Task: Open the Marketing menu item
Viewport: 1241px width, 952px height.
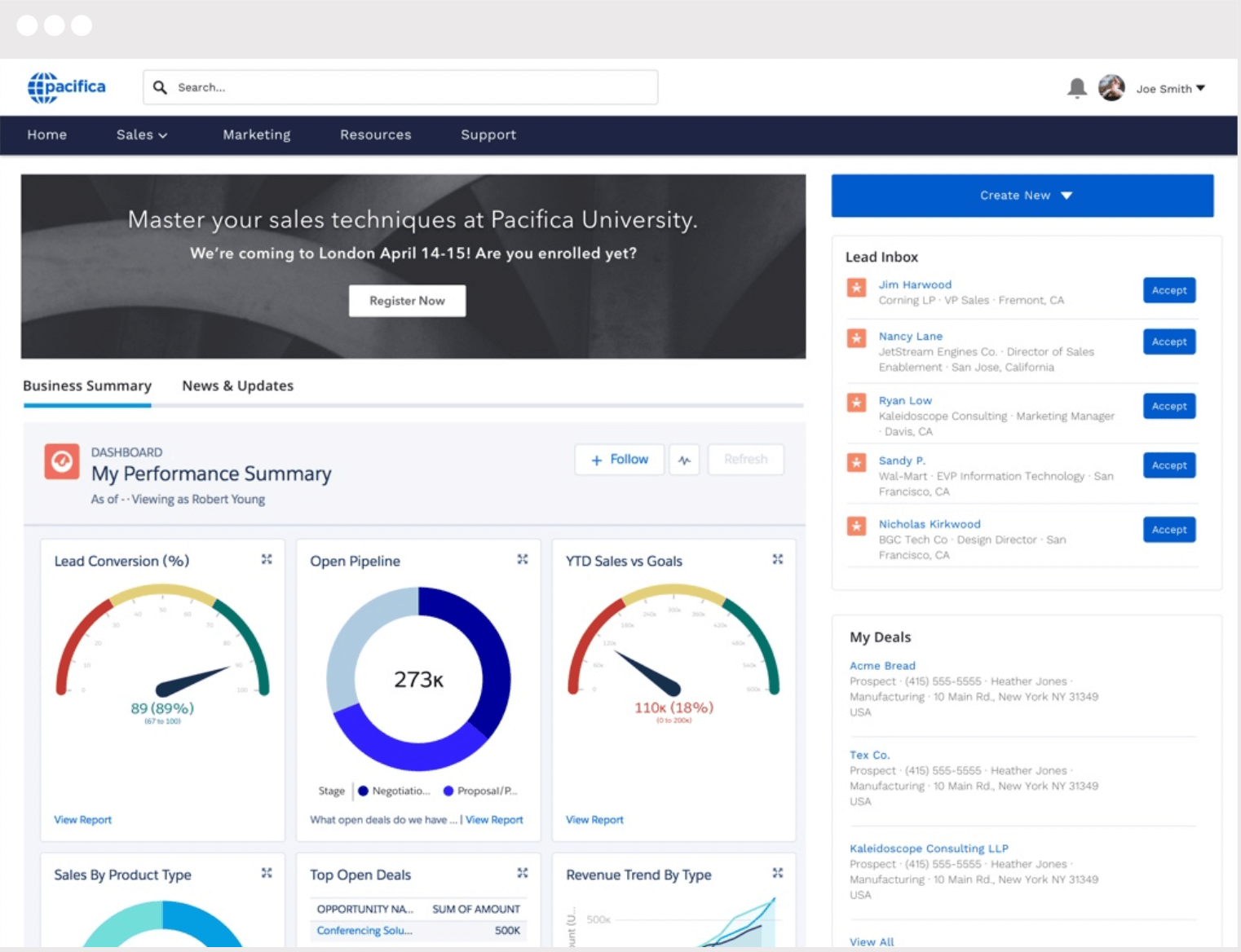Action: click(256, 134)
